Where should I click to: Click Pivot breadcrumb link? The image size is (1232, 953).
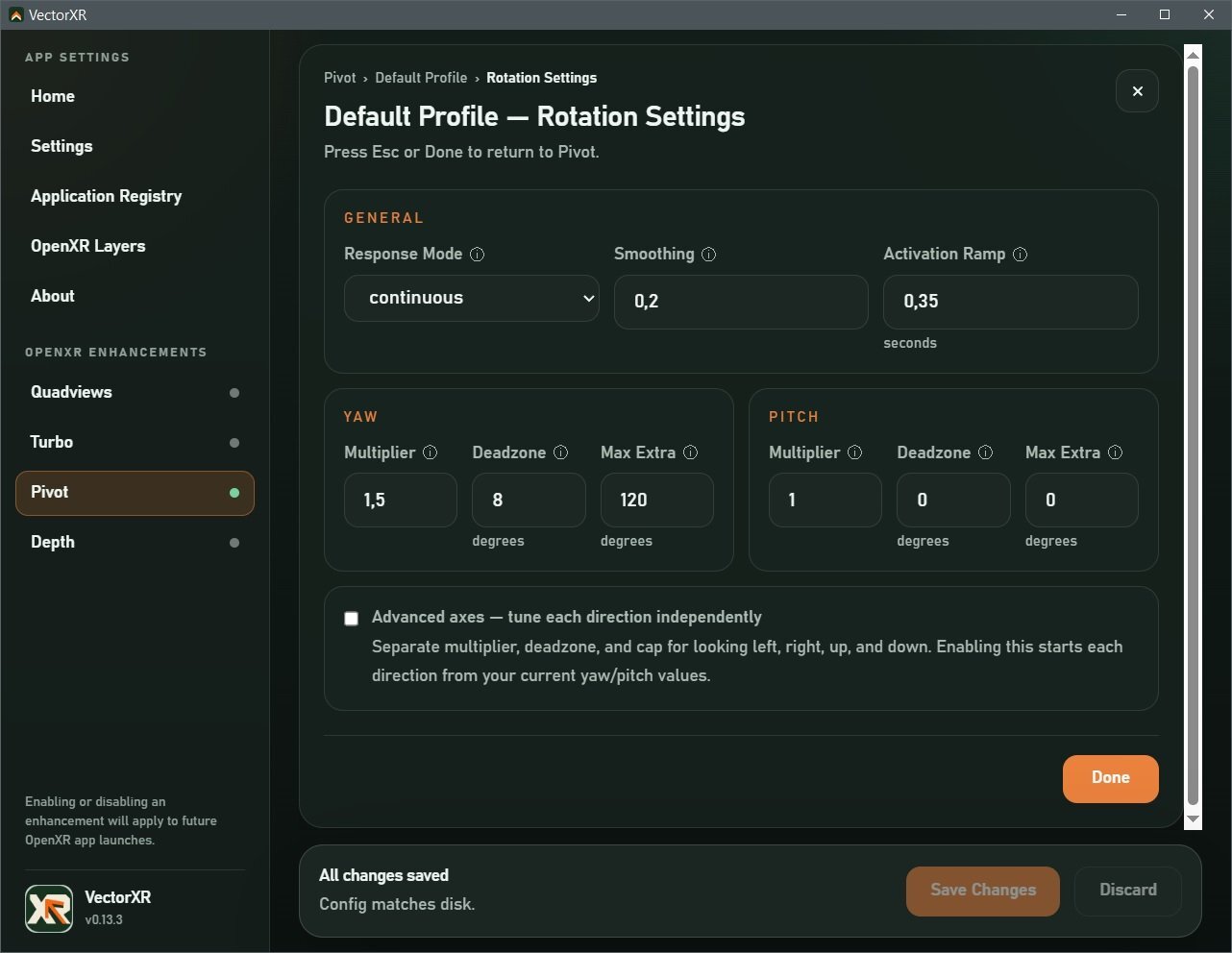(340, 78)
